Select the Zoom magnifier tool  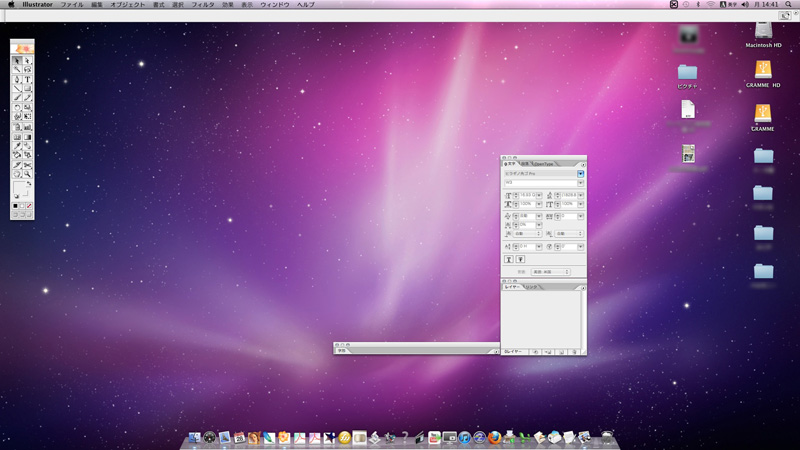[27, 174]
